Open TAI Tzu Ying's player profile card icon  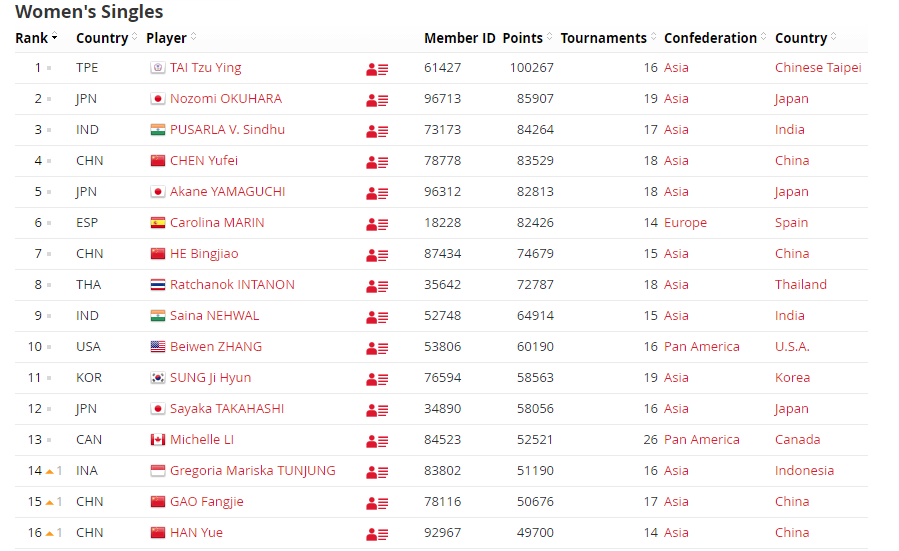tap(377, 69)
